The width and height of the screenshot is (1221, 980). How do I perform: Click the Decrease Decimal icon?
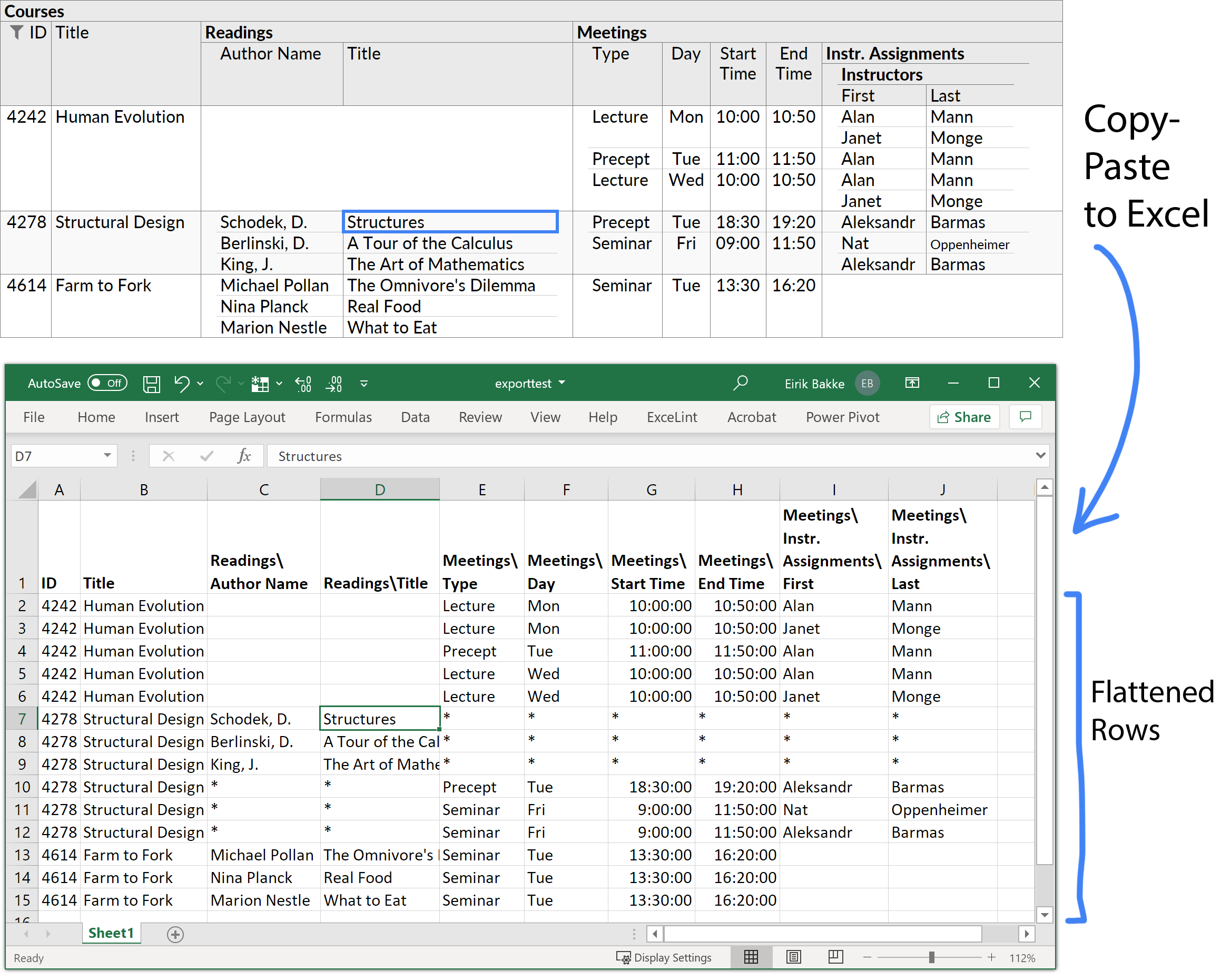coord(334,384)
